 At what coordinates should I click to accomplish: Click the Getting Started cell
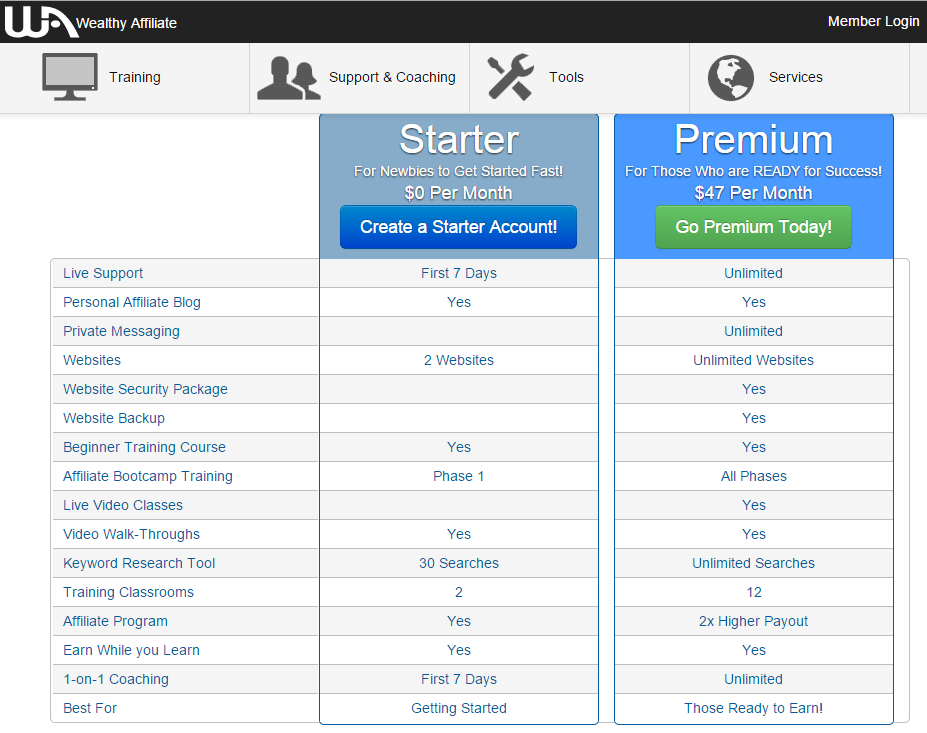point(459,708)
